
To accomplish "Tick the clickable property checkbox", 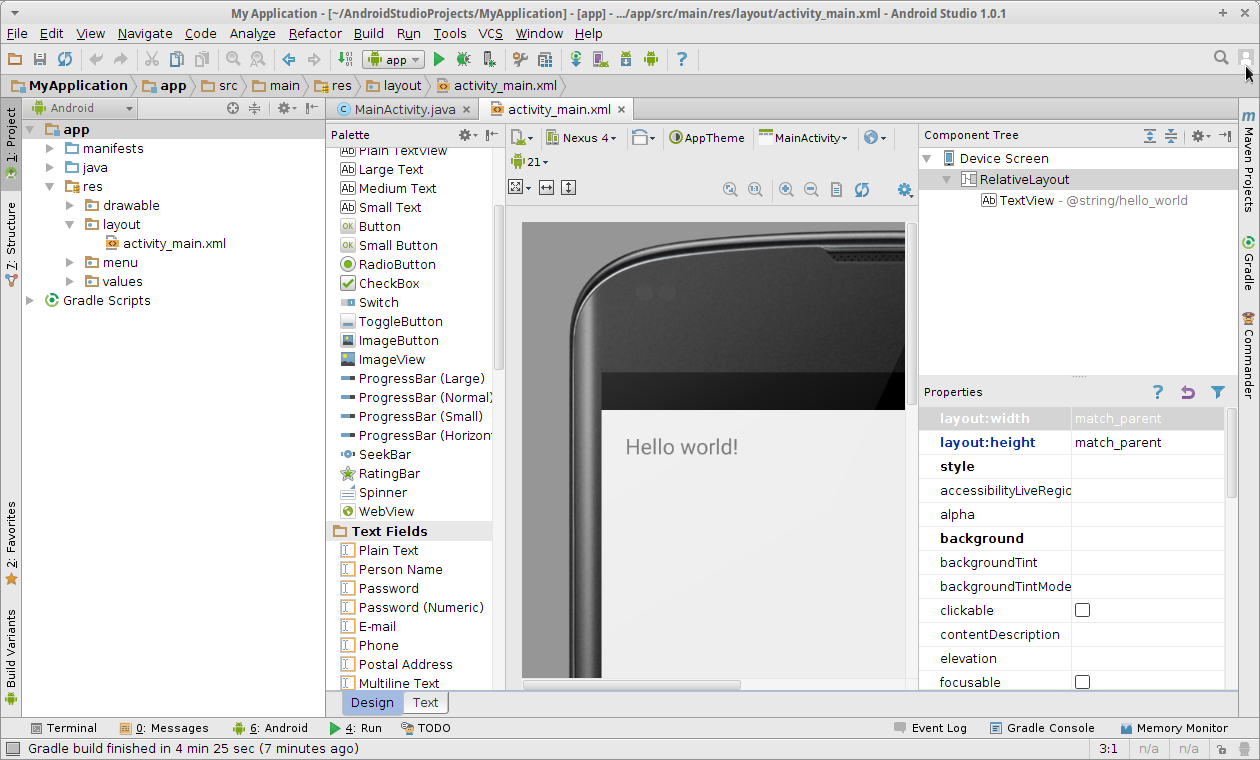I will (1082, 610).
